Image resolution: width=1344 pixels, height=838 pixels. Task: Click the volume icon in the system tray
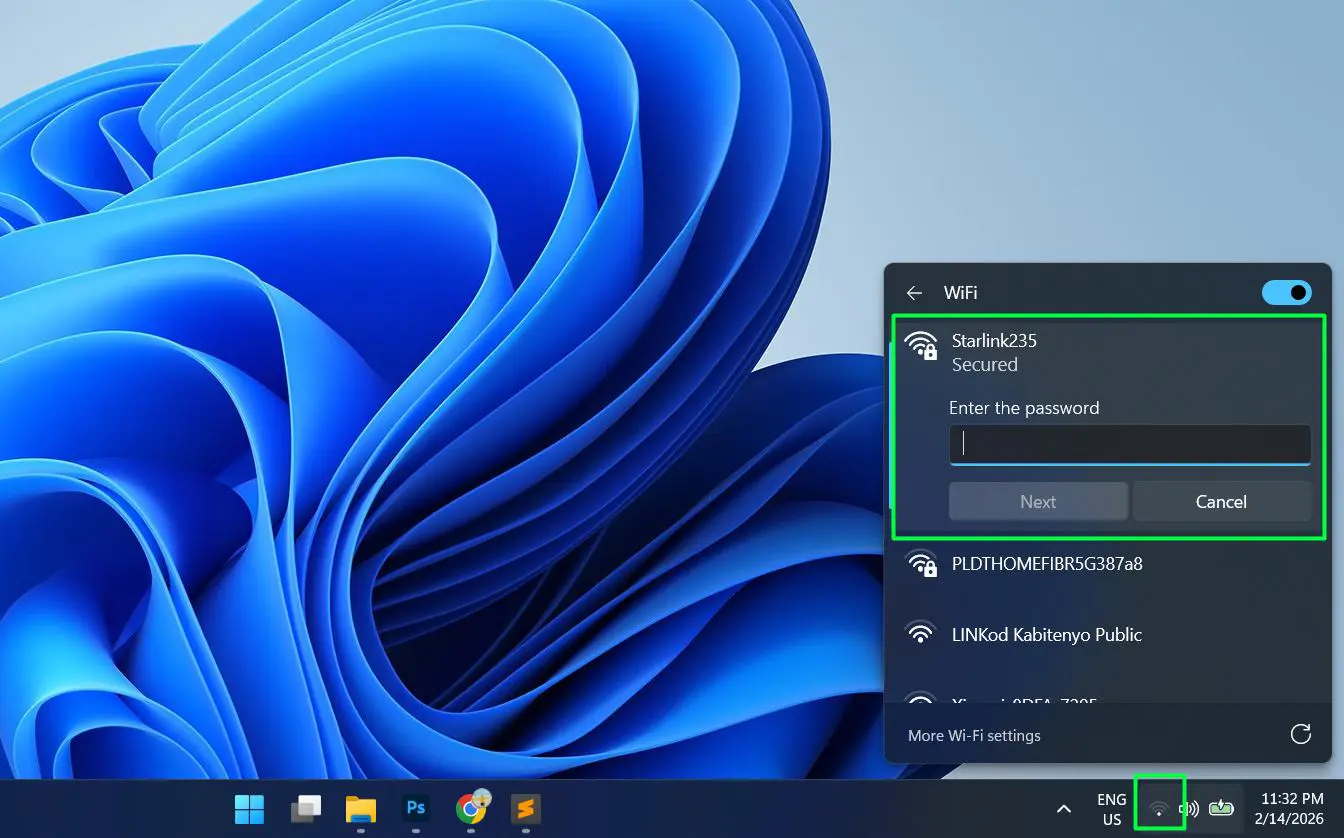point(1189,808)
